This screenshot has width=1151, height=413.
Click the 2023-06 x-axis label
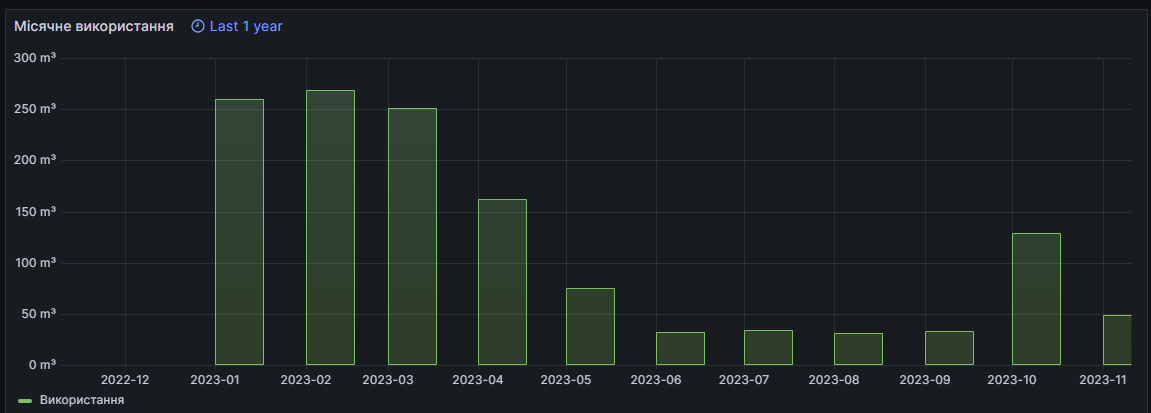pos(656,380)
